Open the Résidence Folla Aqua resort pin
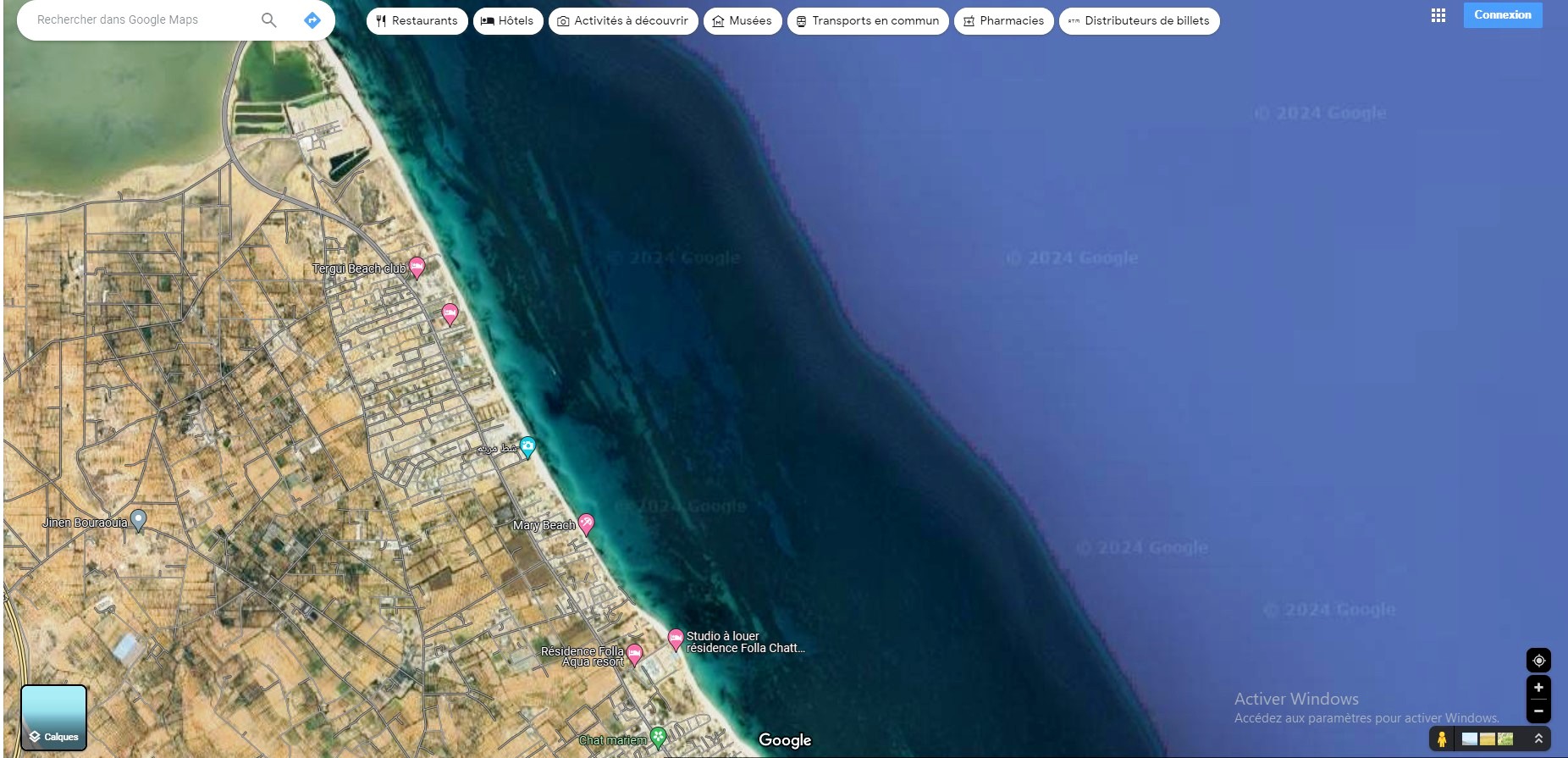1568x758 pixels. click(x=634, y=654)
